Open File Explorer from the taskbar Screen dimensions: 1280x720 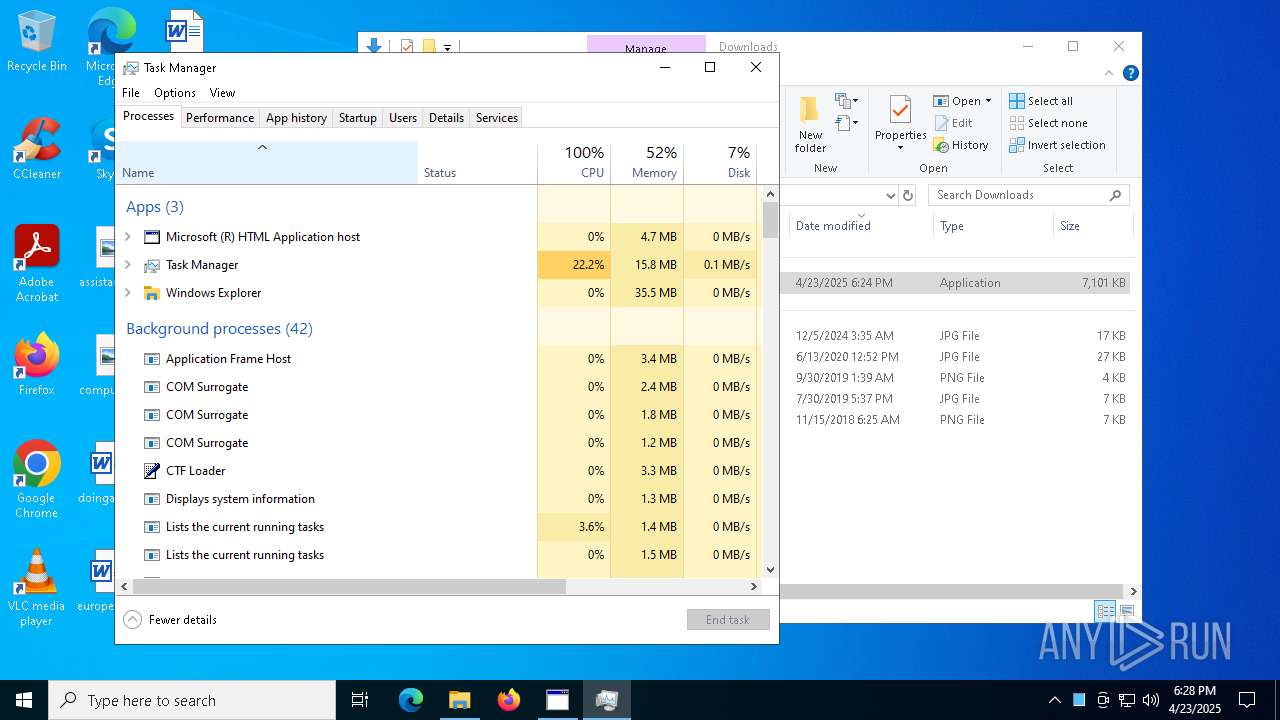(459, 700)
